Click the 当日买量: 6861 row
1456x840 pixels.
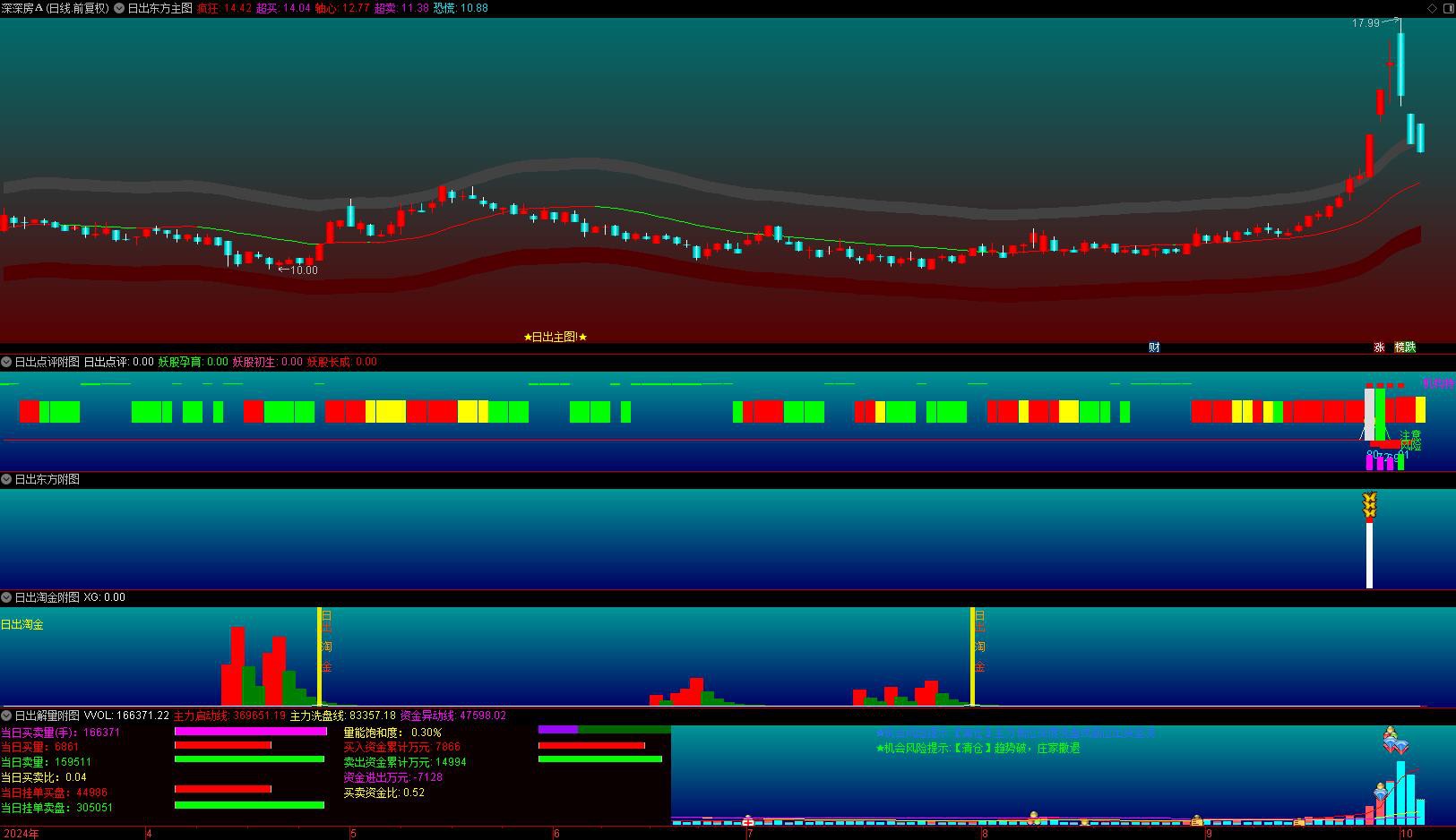tap(39, 747)
